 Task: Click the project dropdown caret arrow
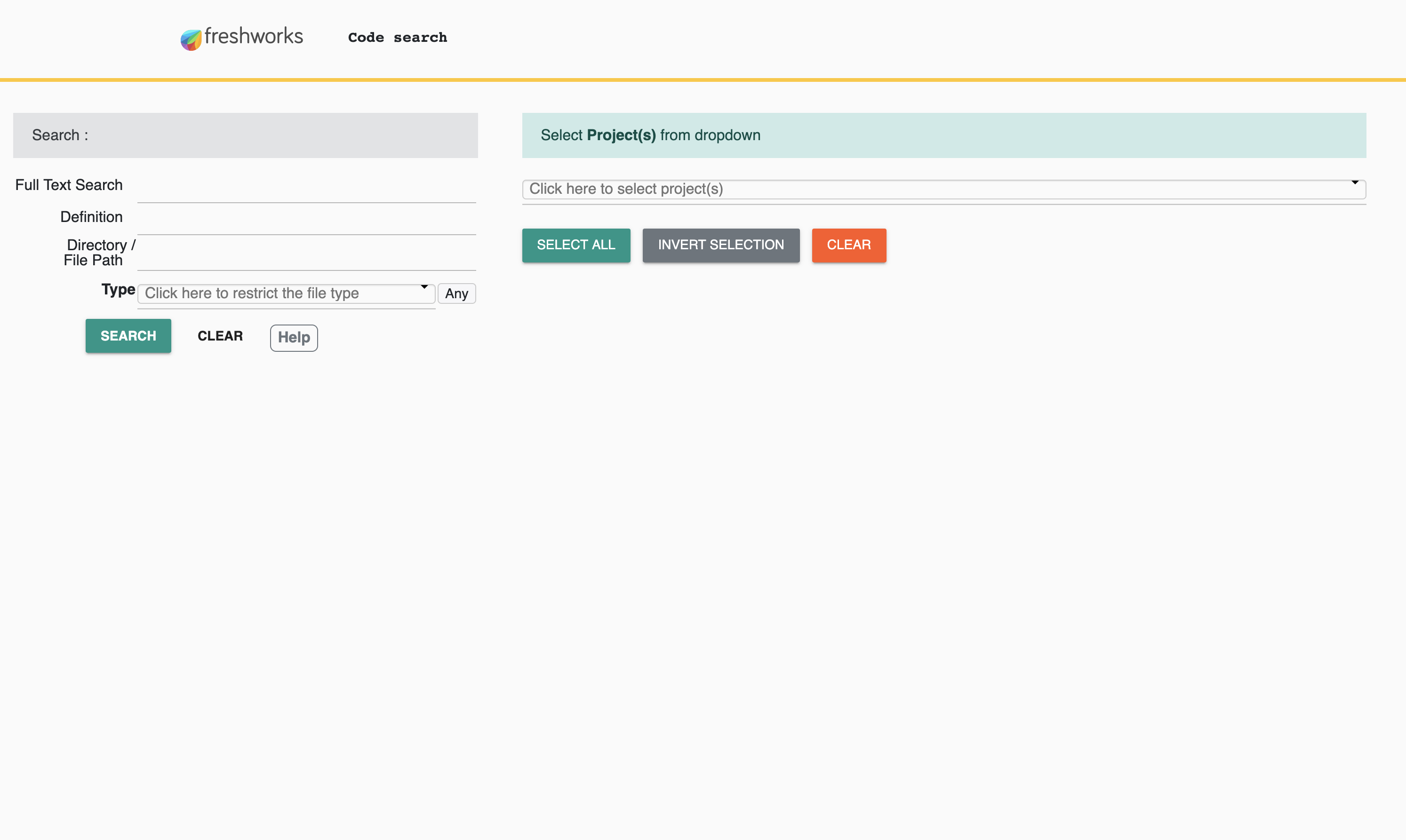(1354, 182)
